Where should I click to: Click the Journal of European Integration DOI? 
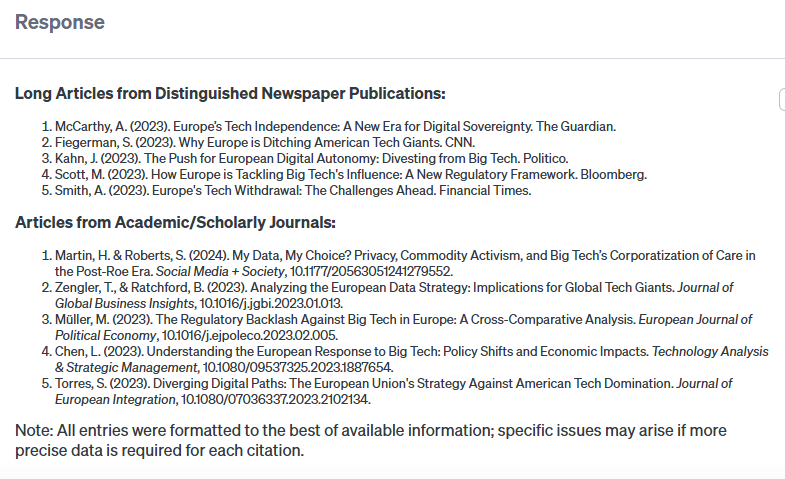click(275, 399)
